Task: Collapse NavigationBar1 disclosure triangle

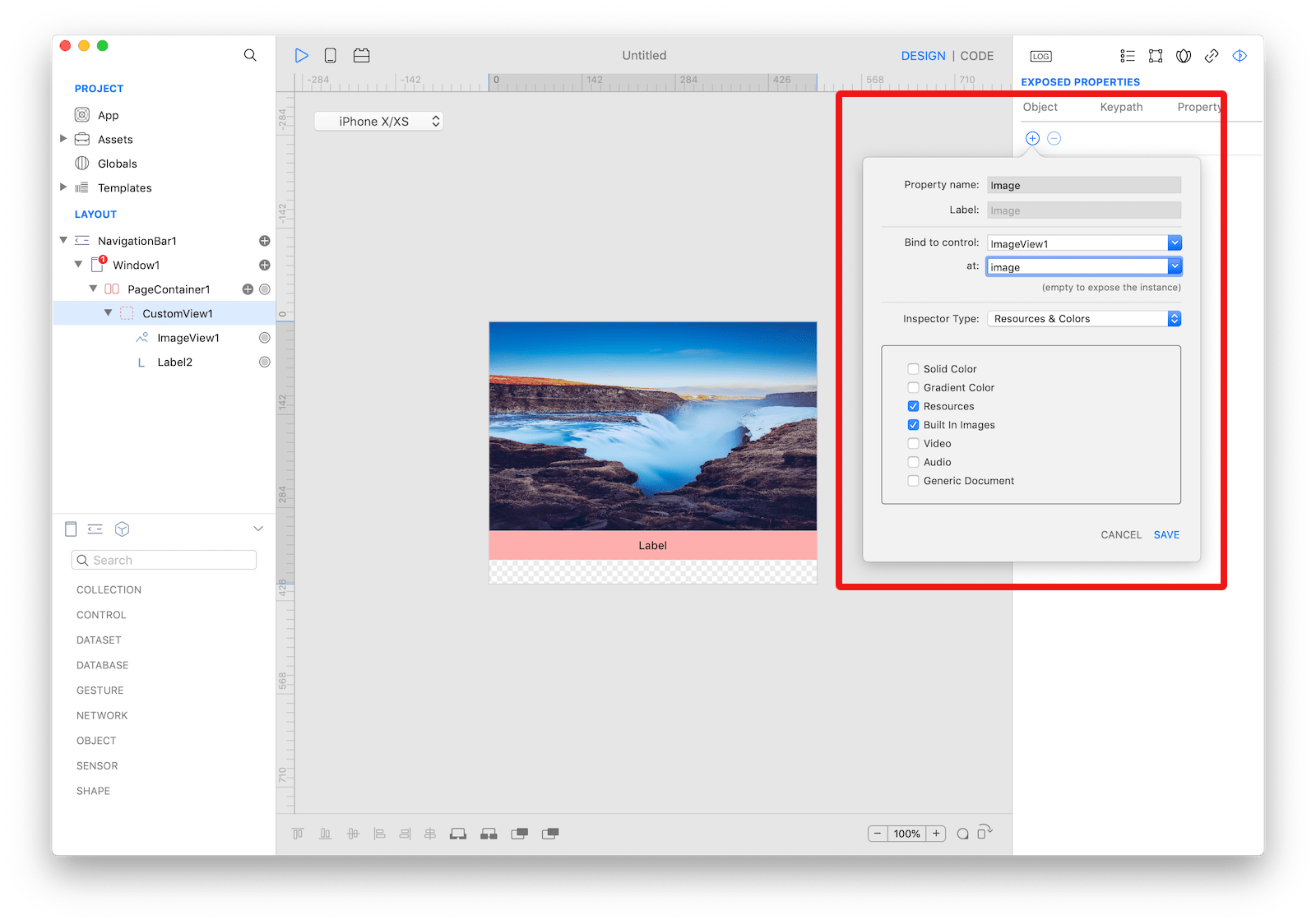Action: click(x=63, y=240)
